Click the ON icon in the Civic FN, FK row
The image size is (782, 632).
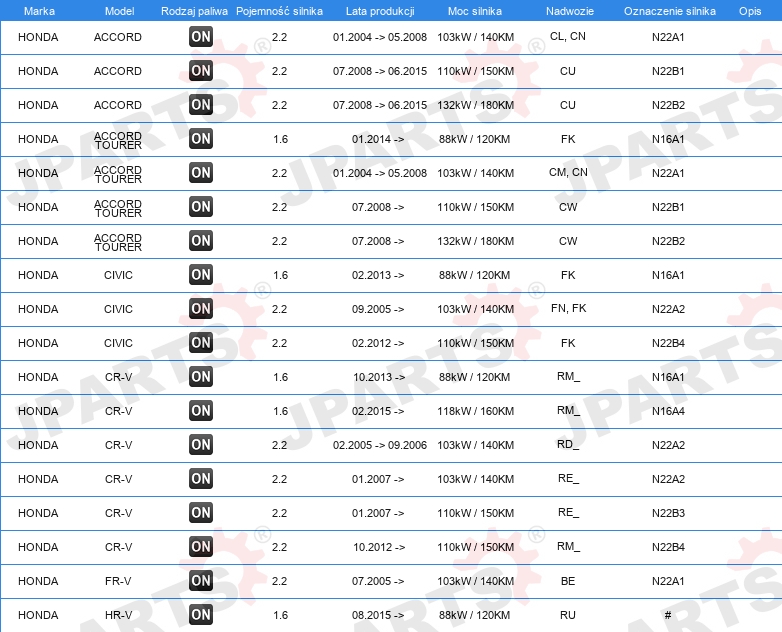pos(201,308)
